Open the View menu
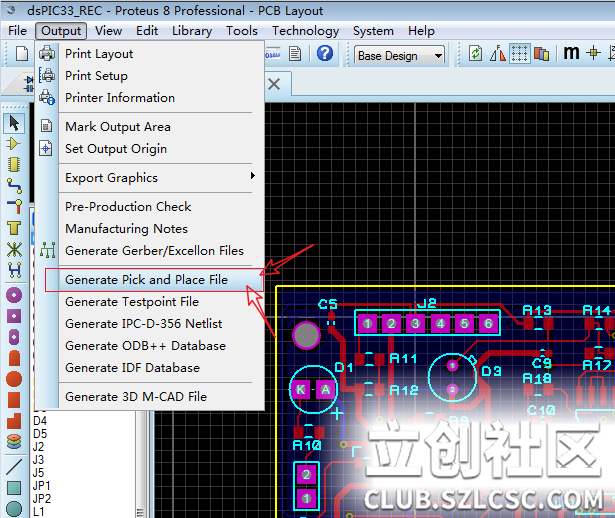 (108, 31)
